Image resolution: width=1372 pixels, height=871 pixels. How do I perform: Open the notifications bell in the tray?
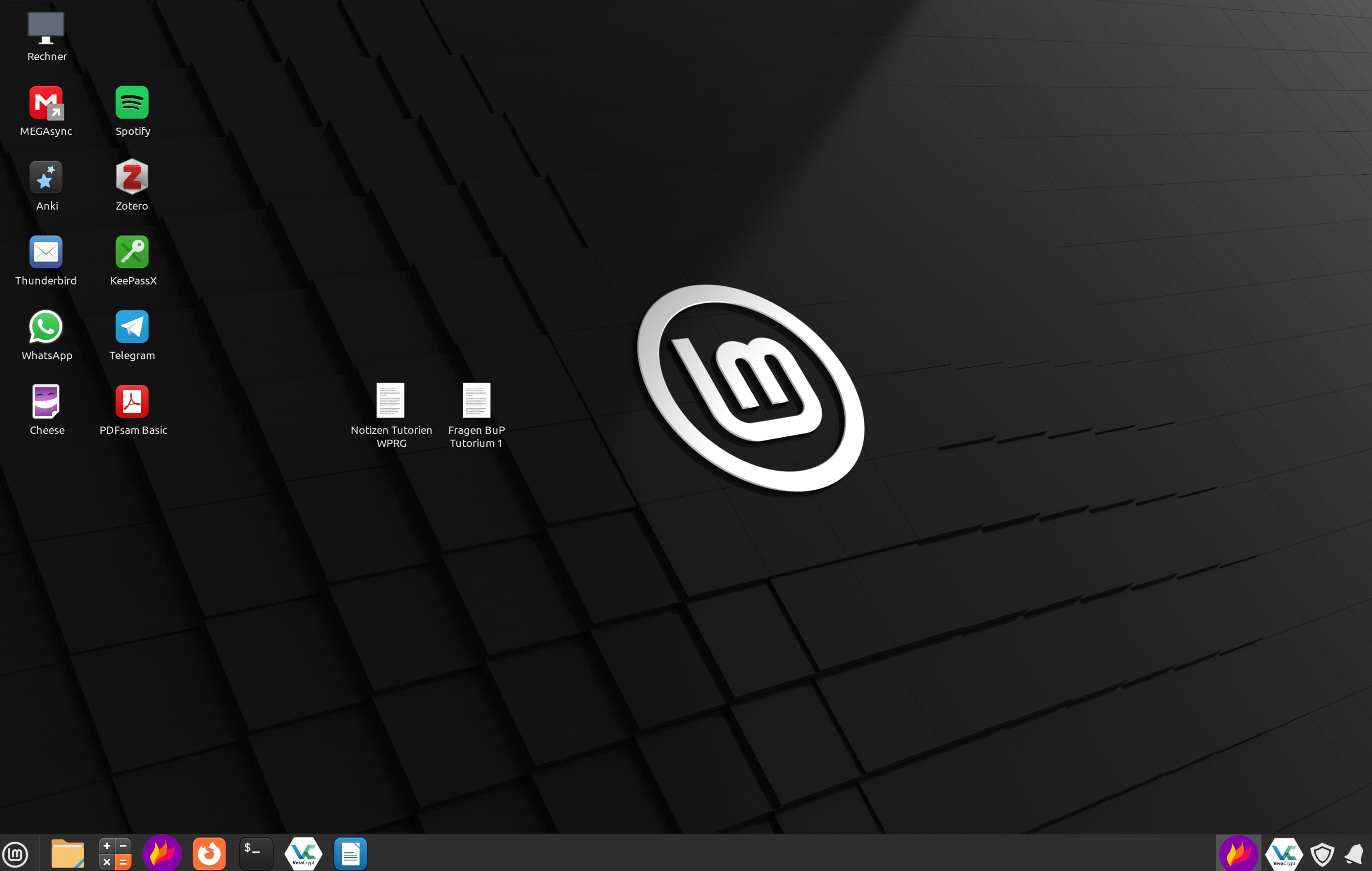[x=1354, y=854]
